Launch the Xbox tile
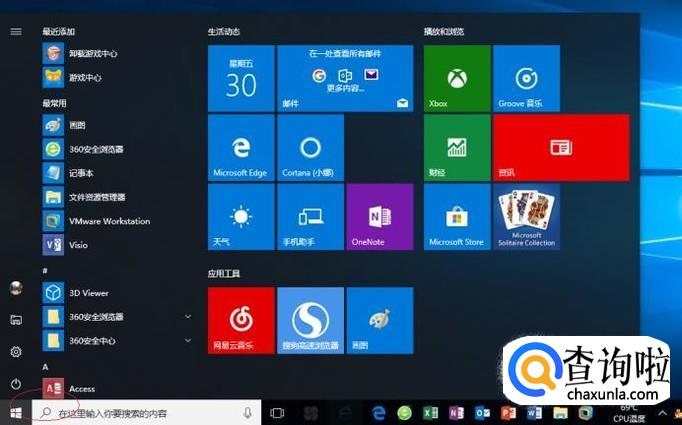The width and height of the screenshot is (682, 425). 457,78
